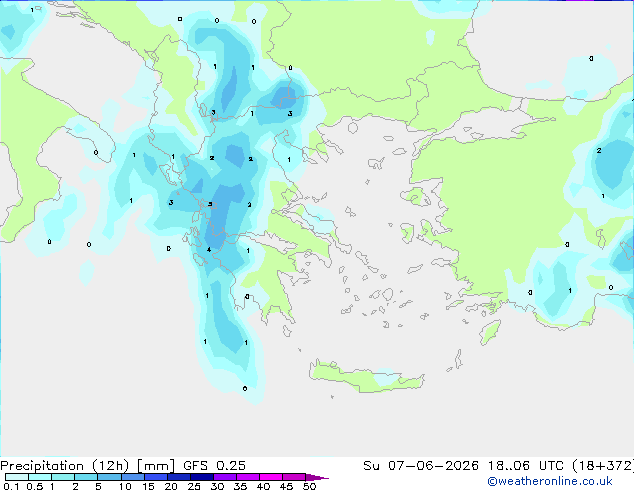
Task: Click the 0.1–0.5 mm legend color box
Action: (17, 477)
